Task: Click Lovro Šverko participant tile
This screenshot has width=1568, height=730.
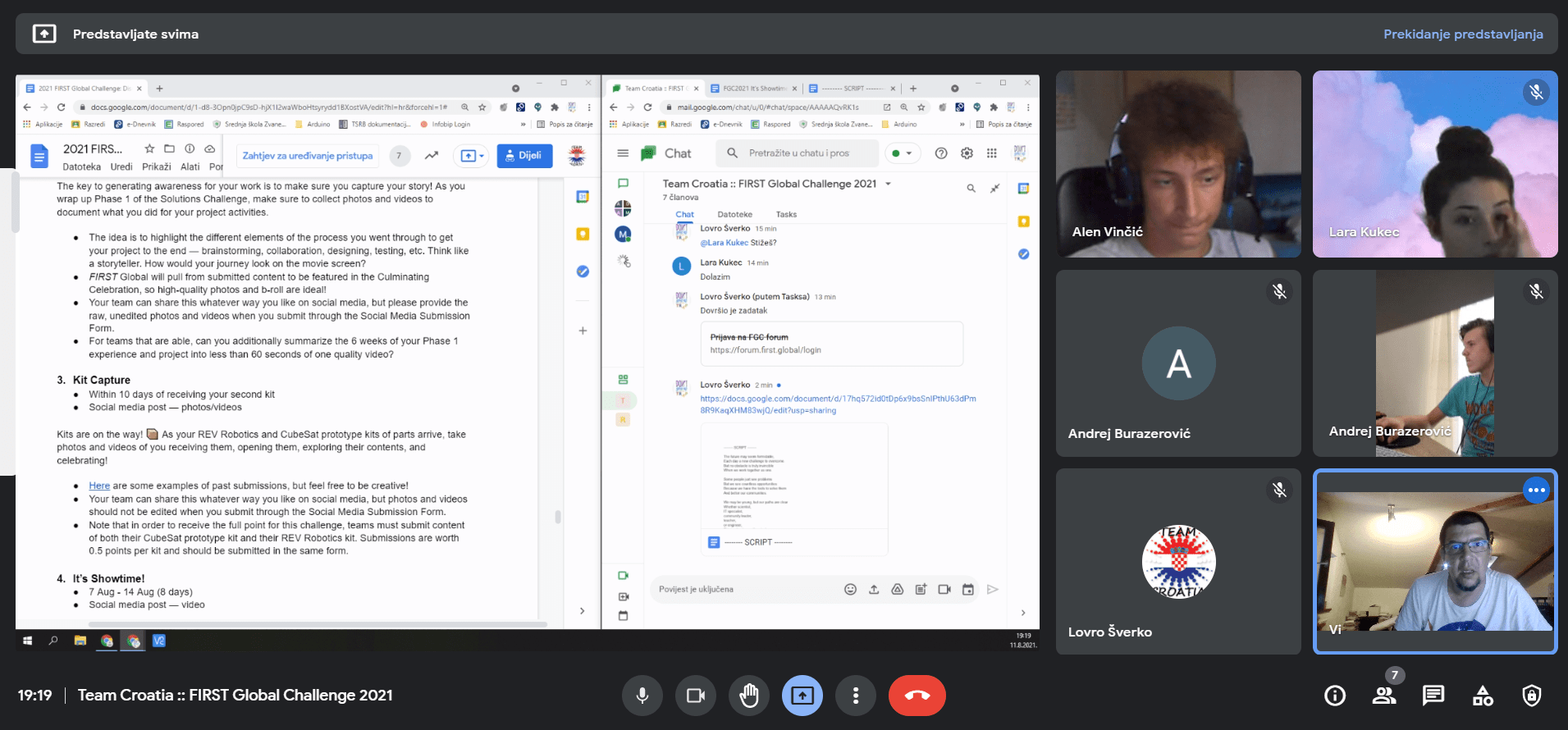Action: [x=1178, y=561]
